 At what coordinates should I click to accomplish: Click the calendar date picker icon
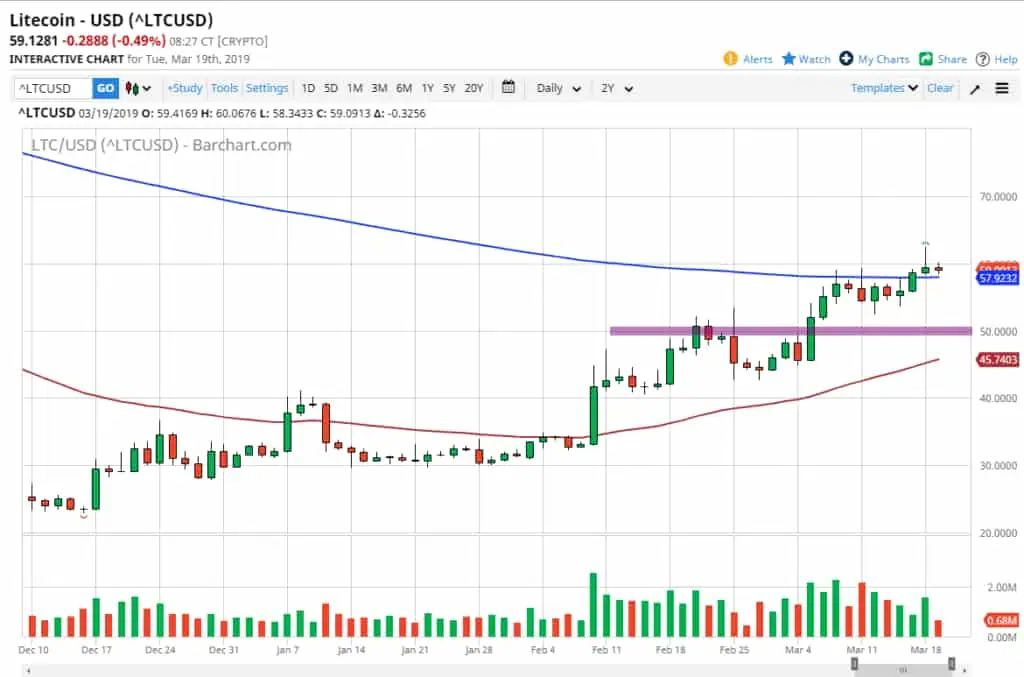tap(508, 88)
